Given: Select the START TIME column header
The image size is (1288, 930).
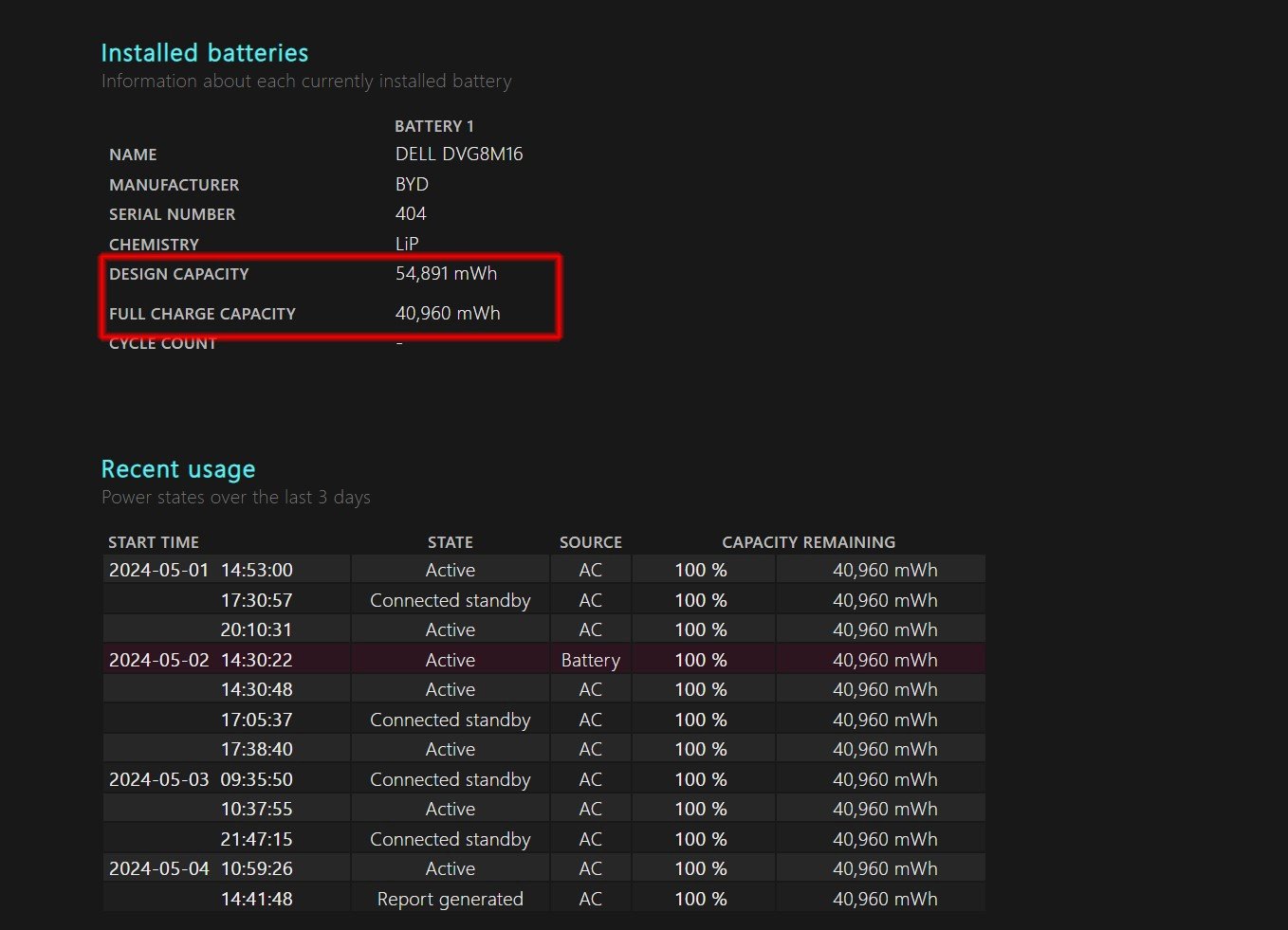Looking at the screenshot, I should [154, 542].
